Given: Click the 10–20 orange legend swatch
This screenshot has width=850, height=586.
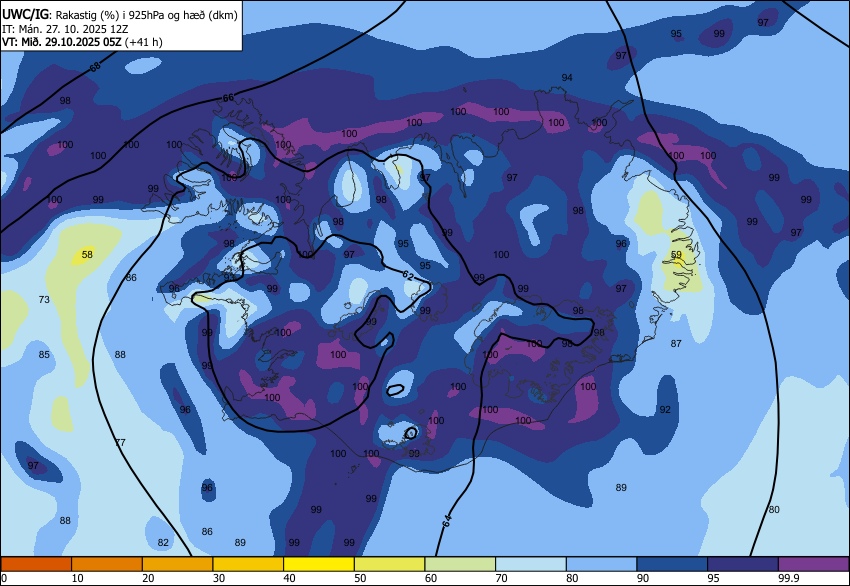Looking at the screenshot, I should pos(107,564).
